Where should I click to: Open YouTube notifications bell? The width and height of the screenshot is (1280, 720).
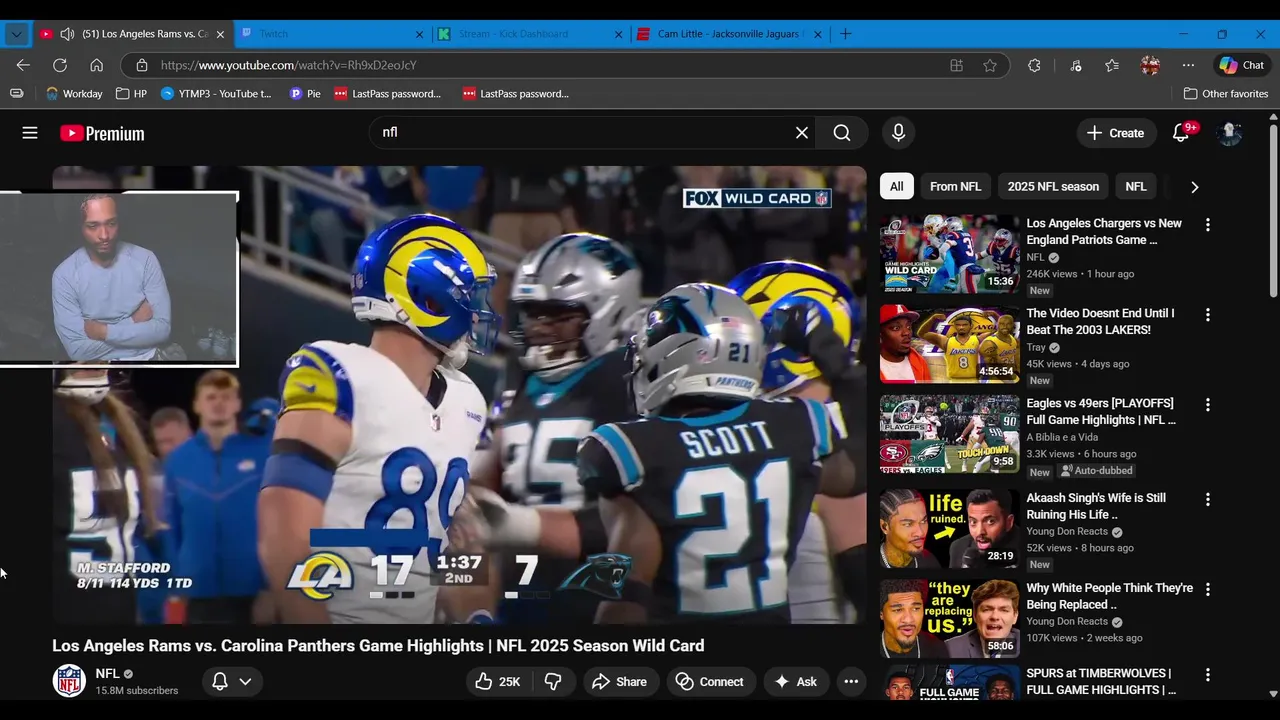pos(1181,133)
